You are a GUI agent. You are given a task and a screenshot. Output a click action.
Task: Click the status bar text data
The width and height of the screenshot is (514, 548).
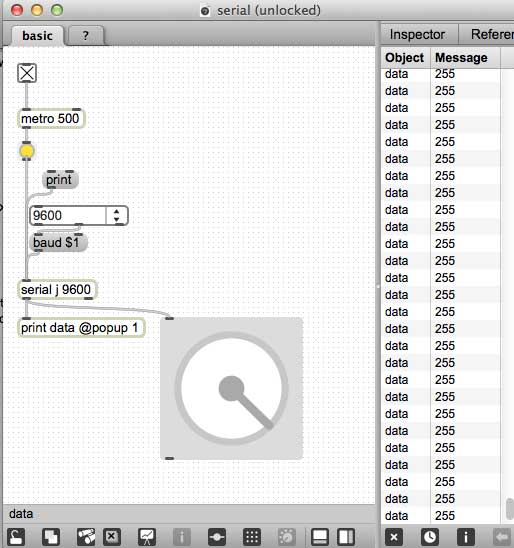click(21, 514)
